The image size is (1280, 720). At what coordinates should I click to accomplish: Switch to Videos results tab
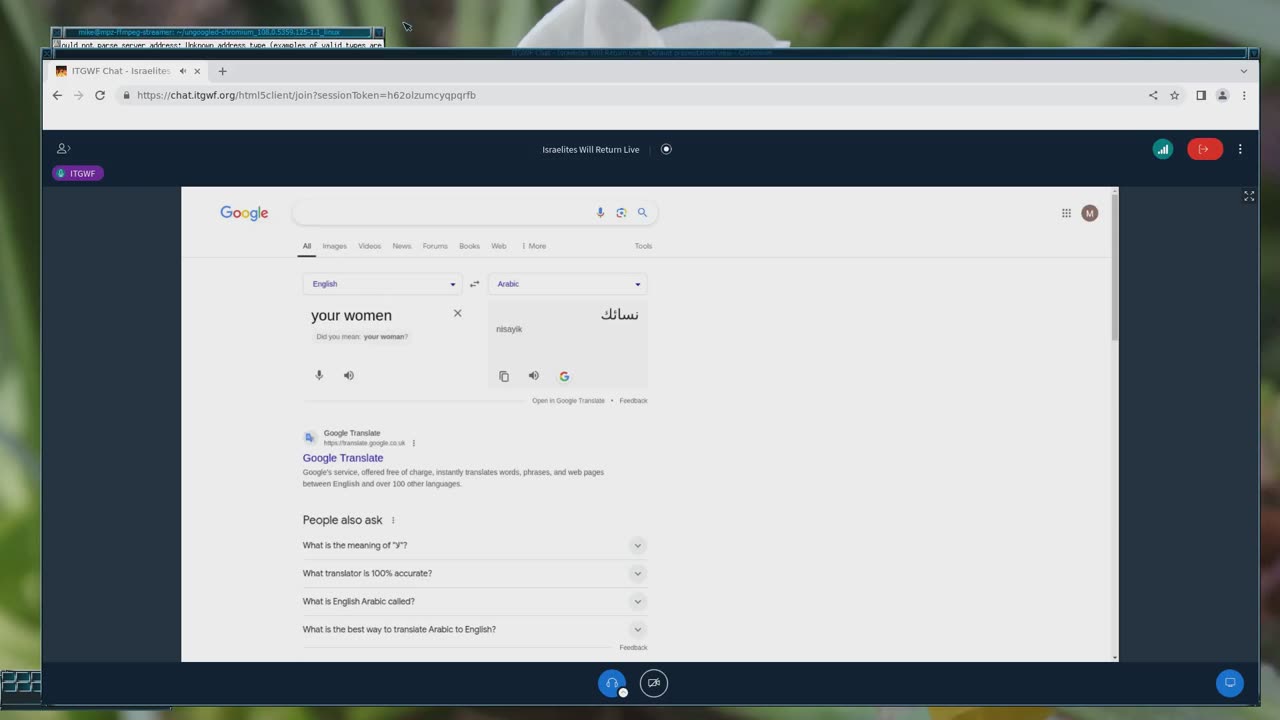click(370, 246)
